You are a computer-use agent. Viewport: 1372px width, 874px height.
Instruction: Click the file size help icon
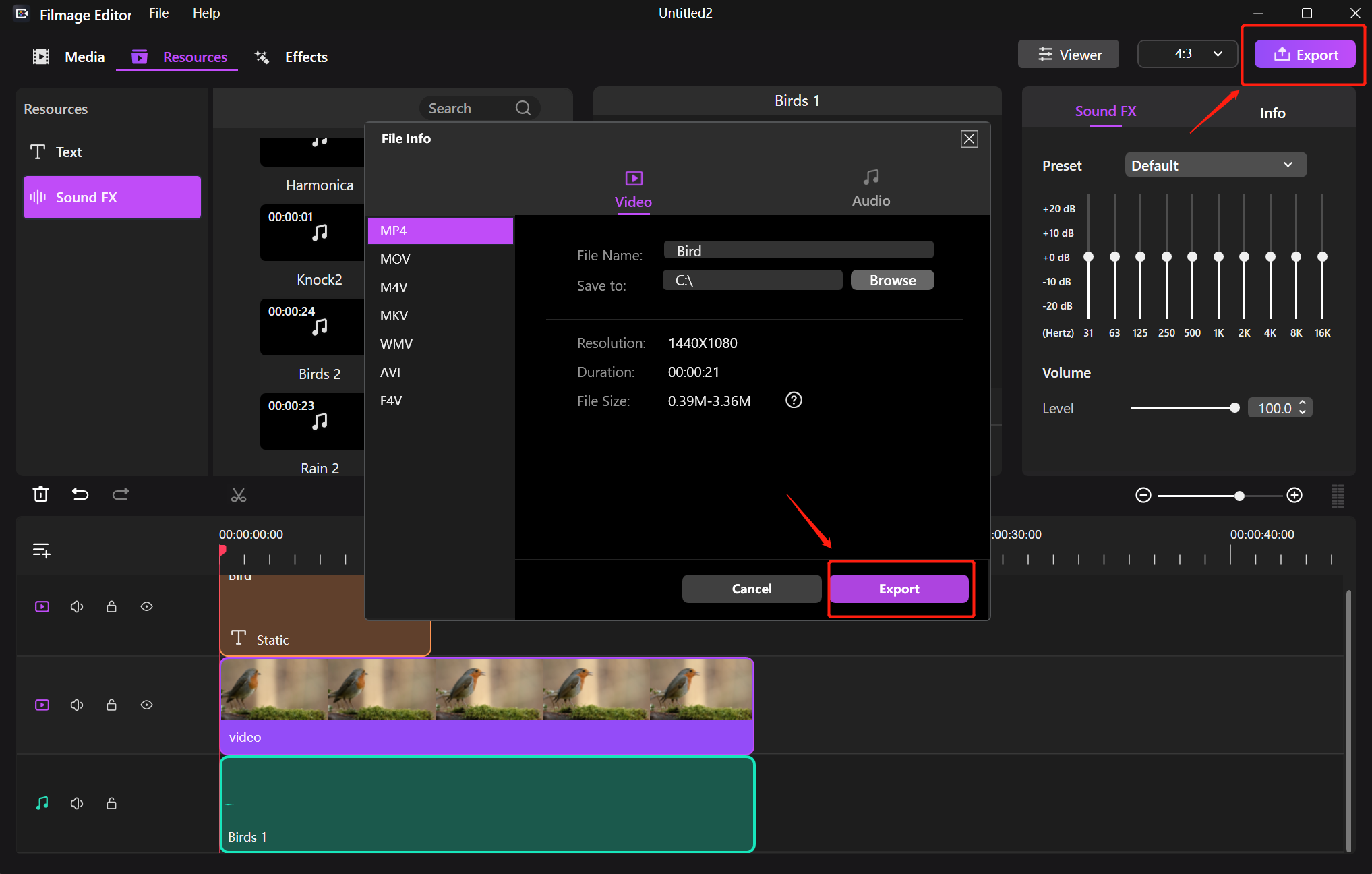(x=794, y=401)
